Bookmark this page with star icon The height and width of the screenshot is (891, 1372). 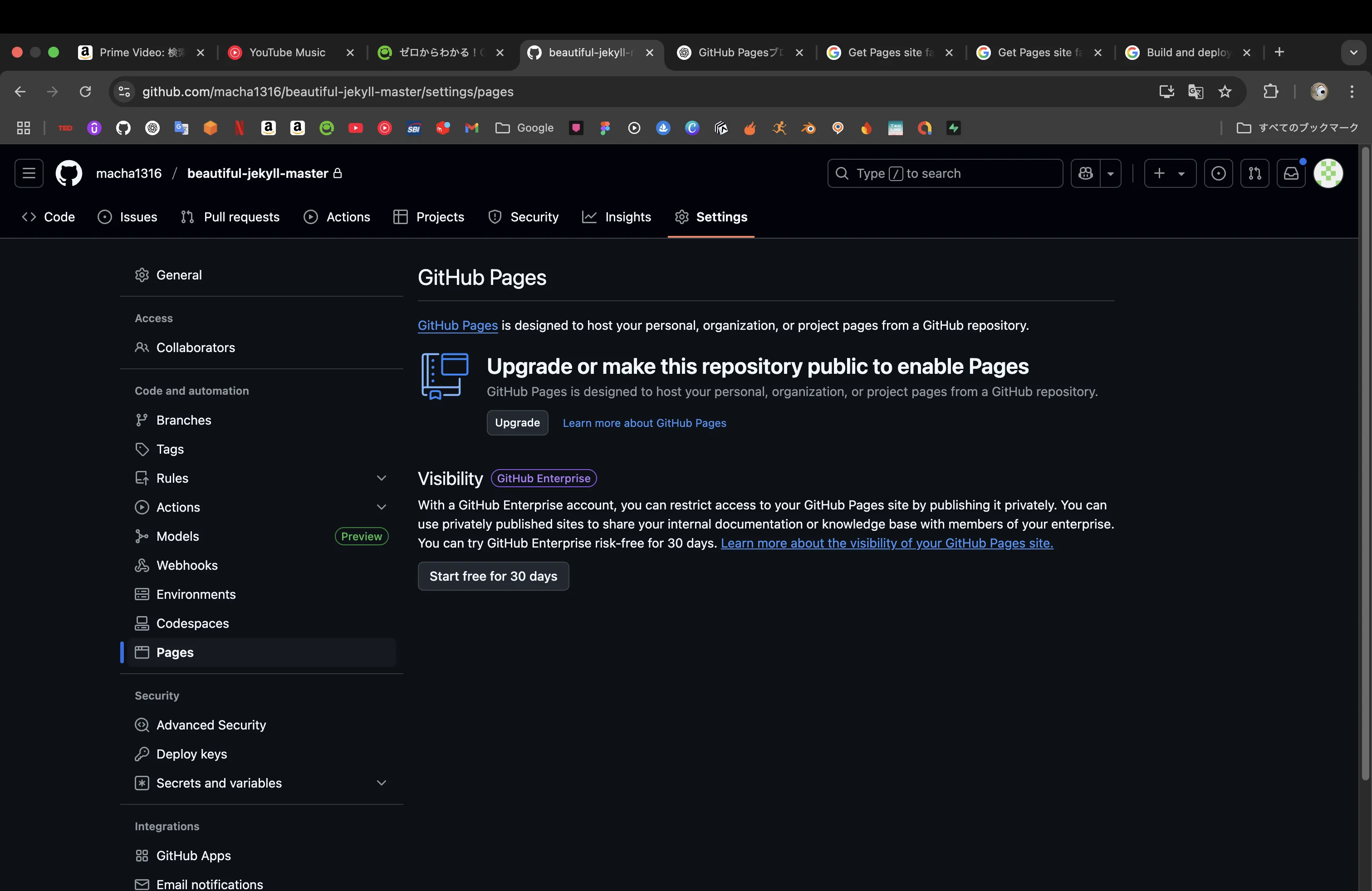(1225, 92)
